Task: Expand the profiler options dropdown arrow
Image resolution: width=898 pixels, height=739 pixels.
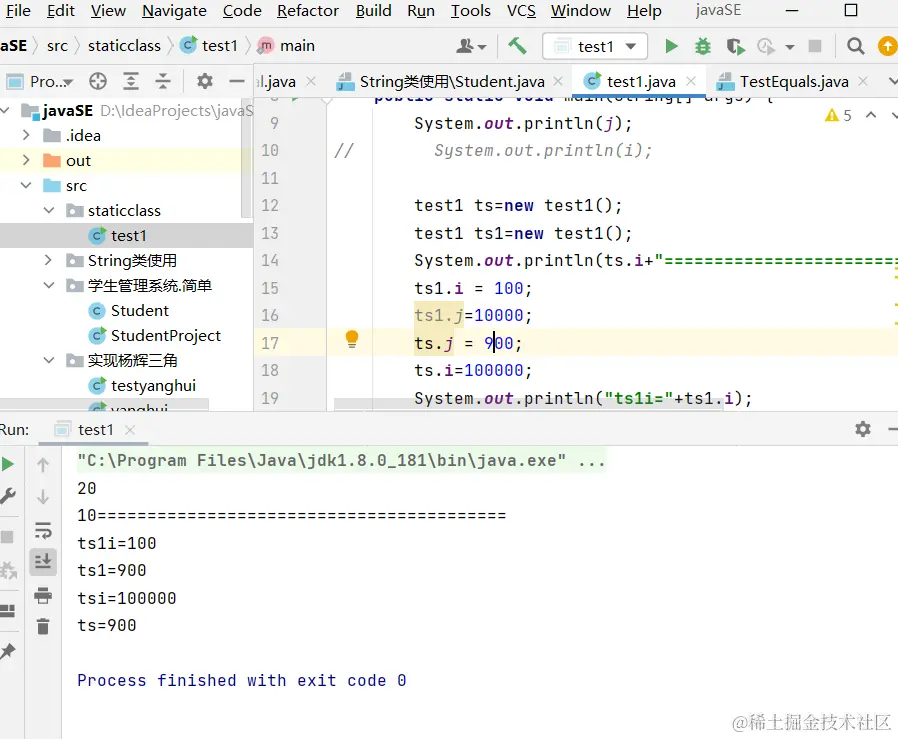Action: pyautogui.click(x=790, y=47)
